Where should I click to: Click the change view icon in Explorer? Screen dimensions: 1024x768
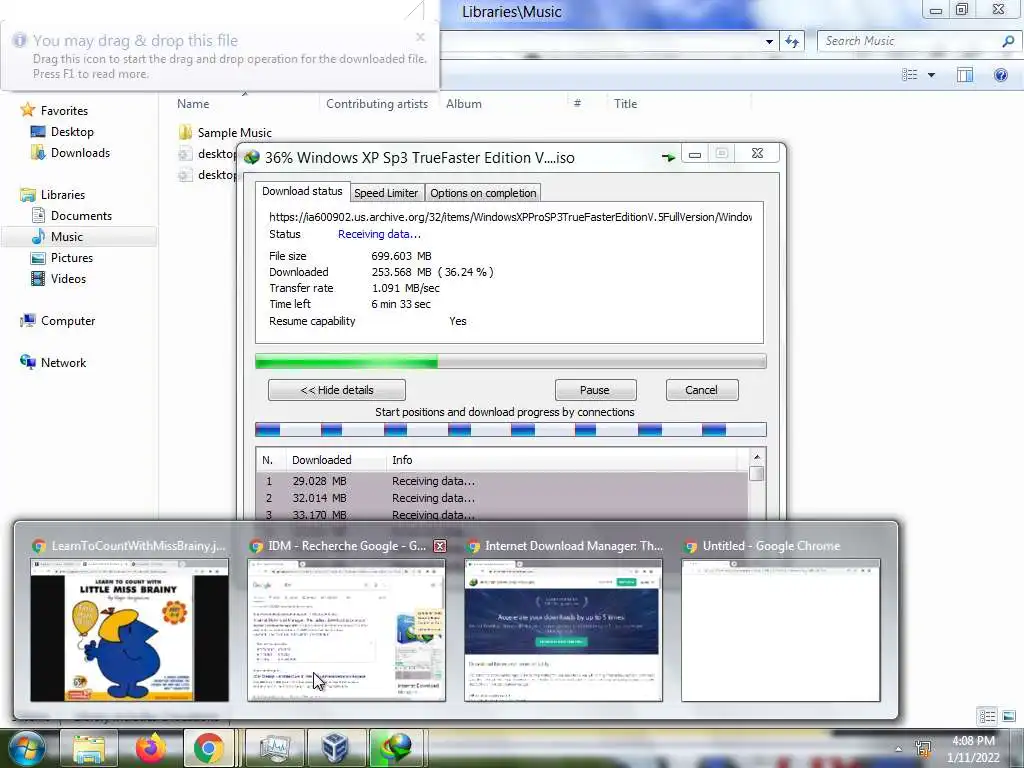click(x=910, y=75)
